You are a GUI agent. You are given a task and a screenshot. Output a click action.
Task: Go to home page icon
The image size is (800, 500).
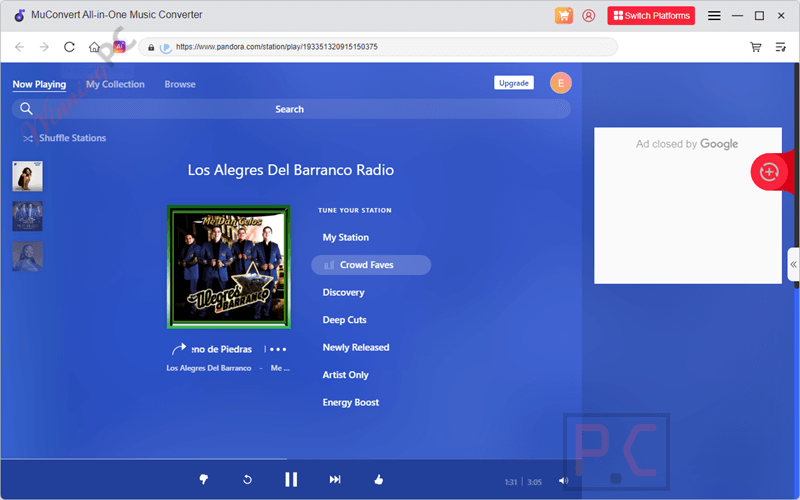click(94, 47)
